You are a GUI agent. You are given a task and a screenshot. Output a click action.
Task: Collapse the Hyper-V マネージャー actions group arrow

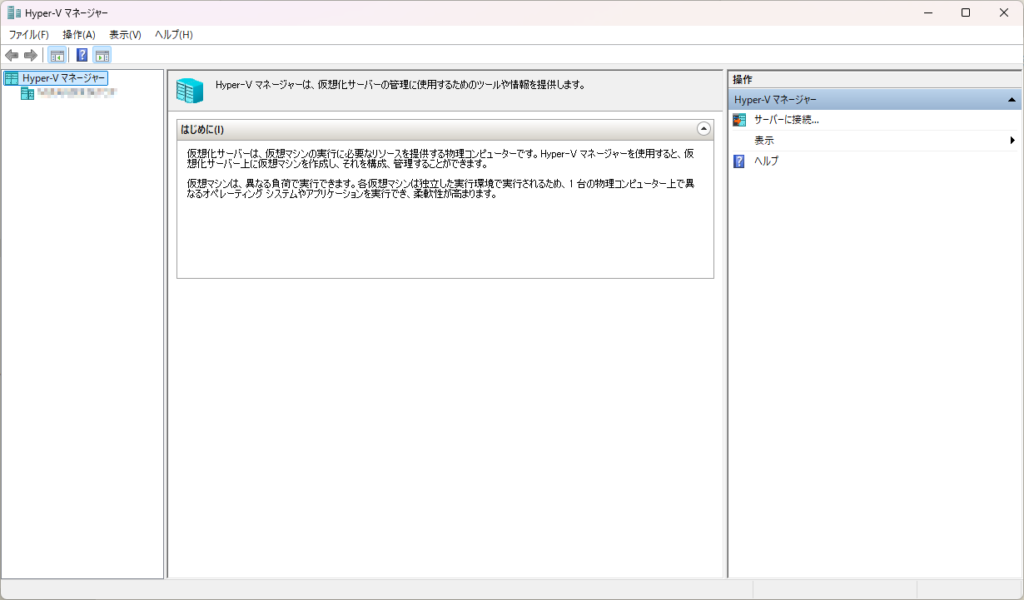pyautogui.click(x=1012, y=100)
